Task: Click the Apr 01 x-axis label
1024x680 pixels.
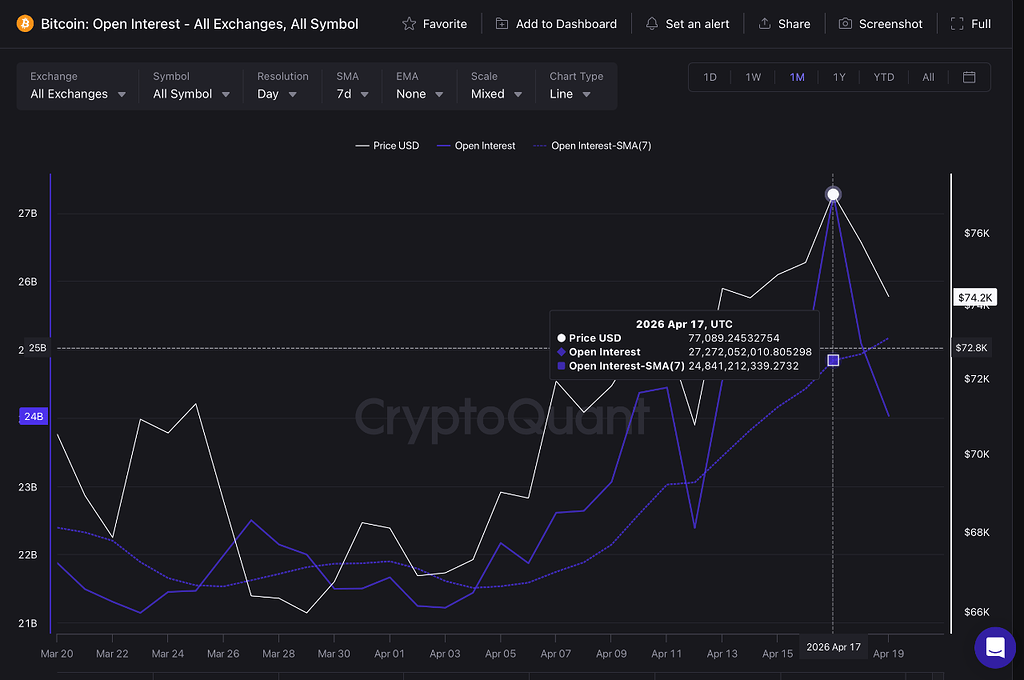Action: [x=389, y=653]
